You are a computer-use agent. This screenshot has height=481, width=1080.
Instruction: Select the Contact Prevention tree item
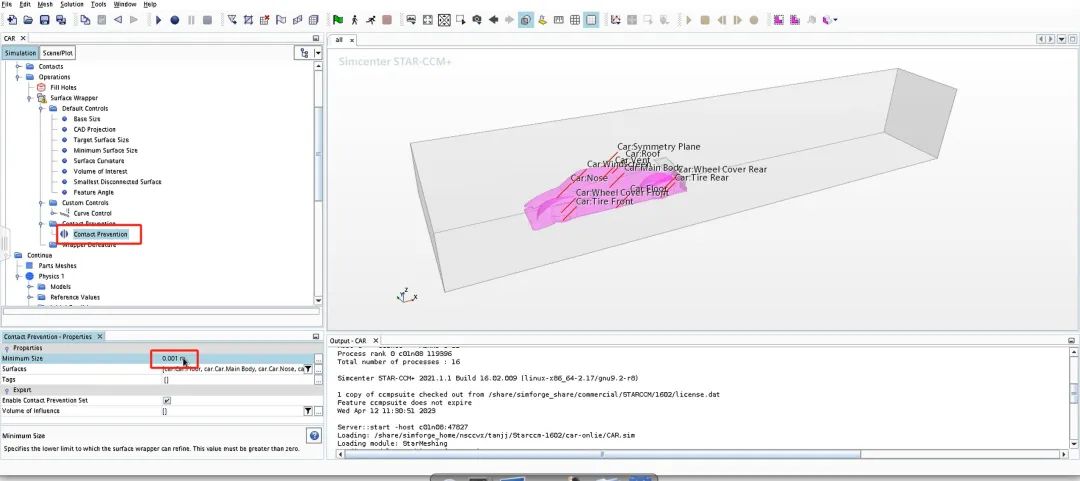pyautogui.click(x=100, y=234)
